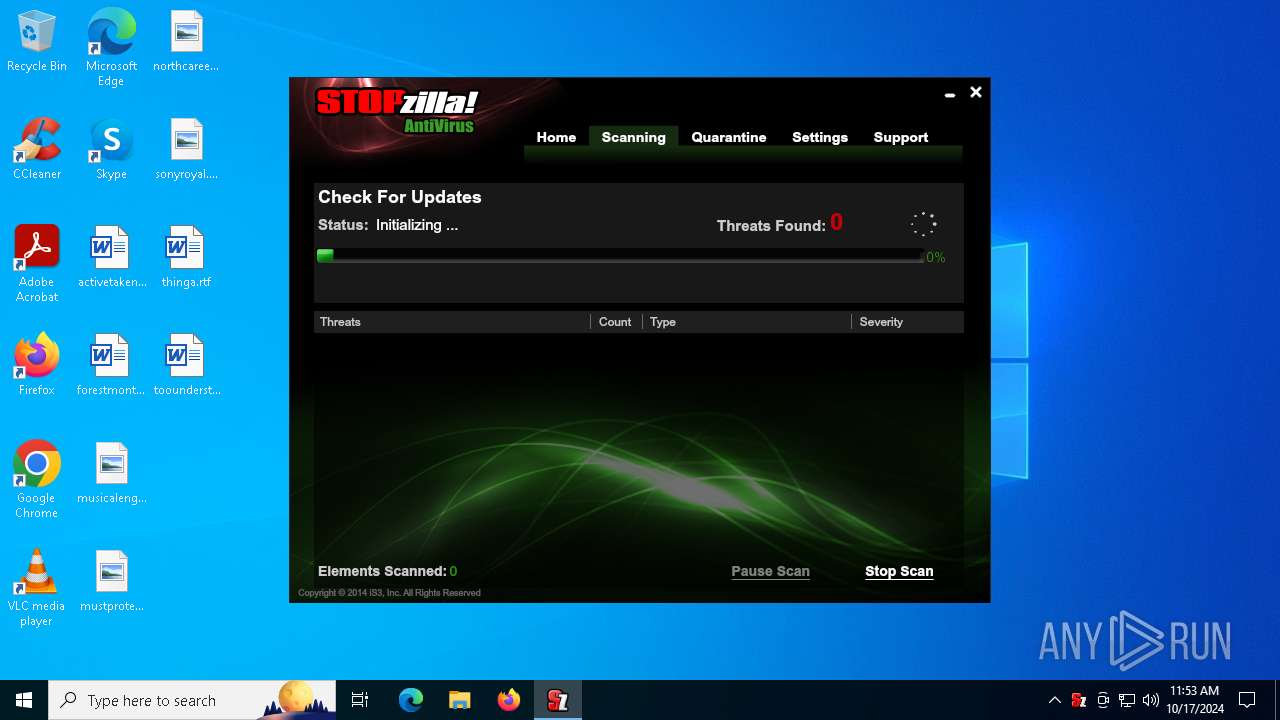Screen dimensions: 1280x720
Task: Open the clock showing 11:53 AM
Action: coord(1194,700)
